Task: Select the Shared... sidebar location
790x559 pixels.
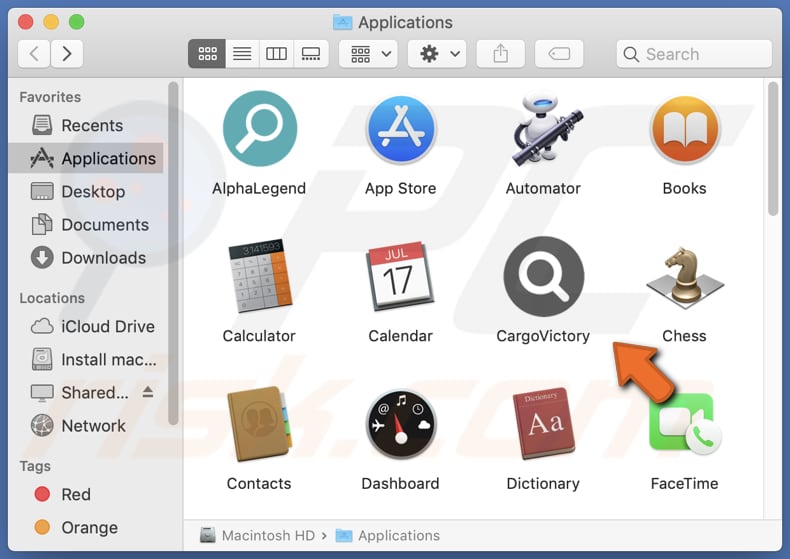Action: pos(86,393)
